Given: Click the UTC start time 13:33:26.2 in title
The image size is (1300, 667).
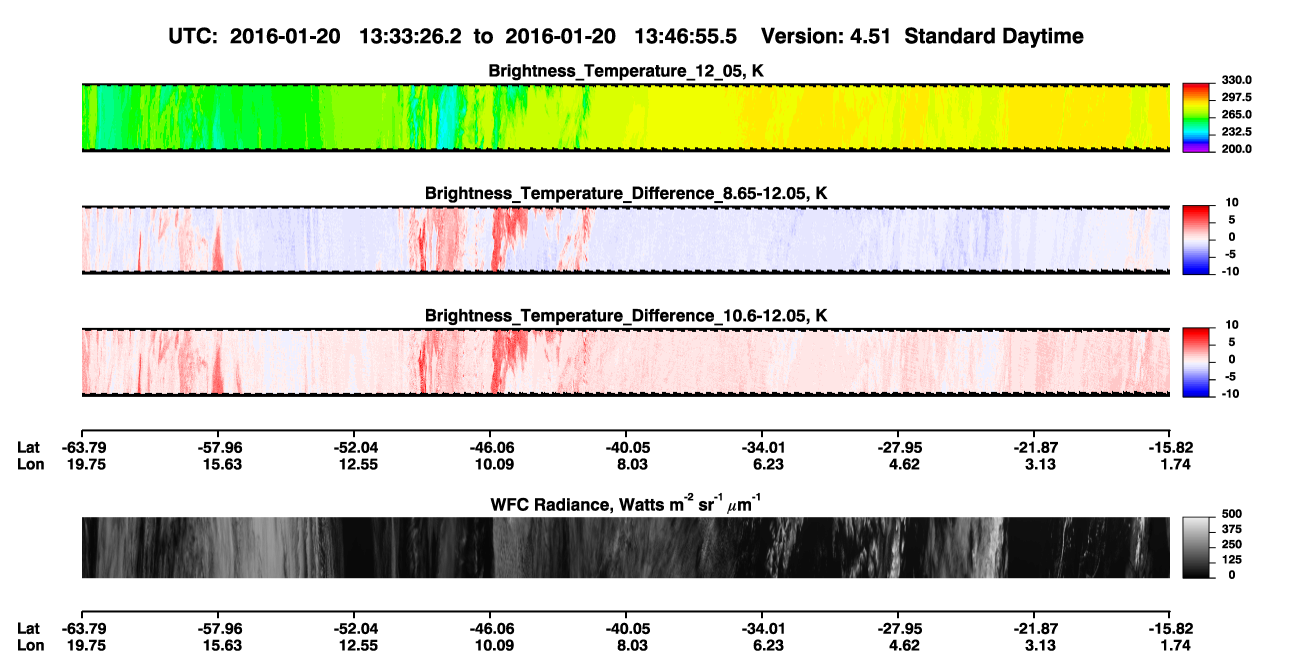Looking at the screenshot, I should pos(411,36).
